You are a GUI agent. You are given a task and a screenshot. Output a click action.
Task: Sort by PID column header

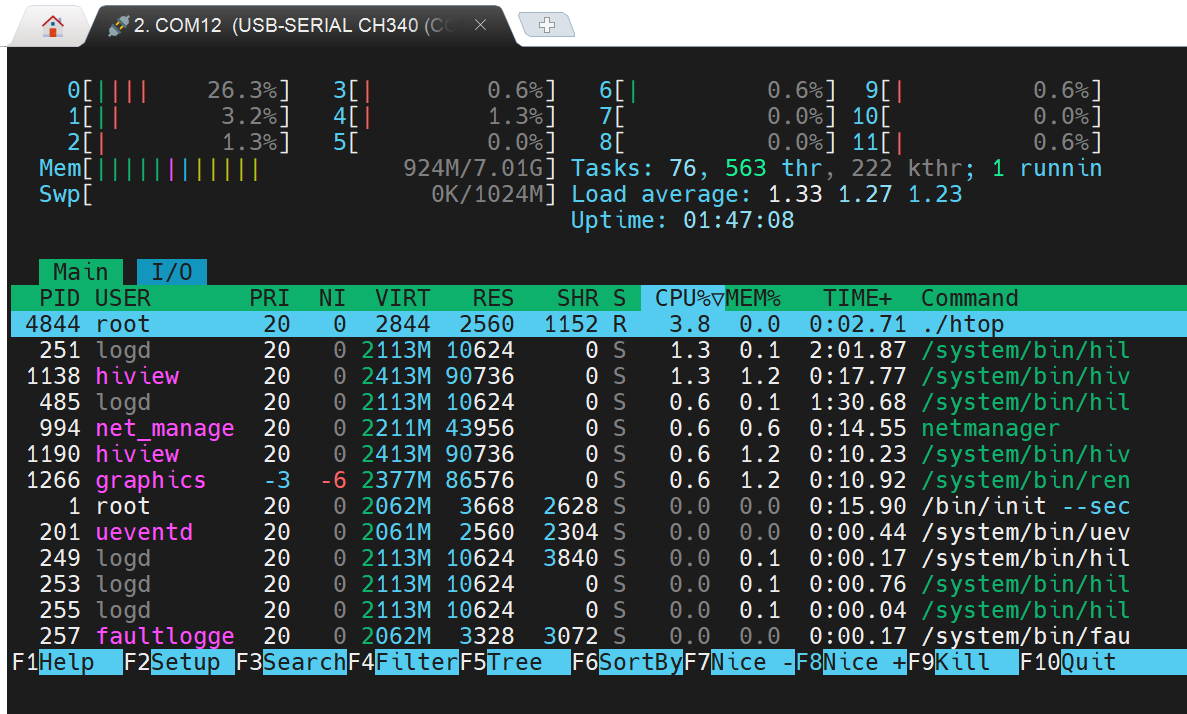tap(59, 298)
